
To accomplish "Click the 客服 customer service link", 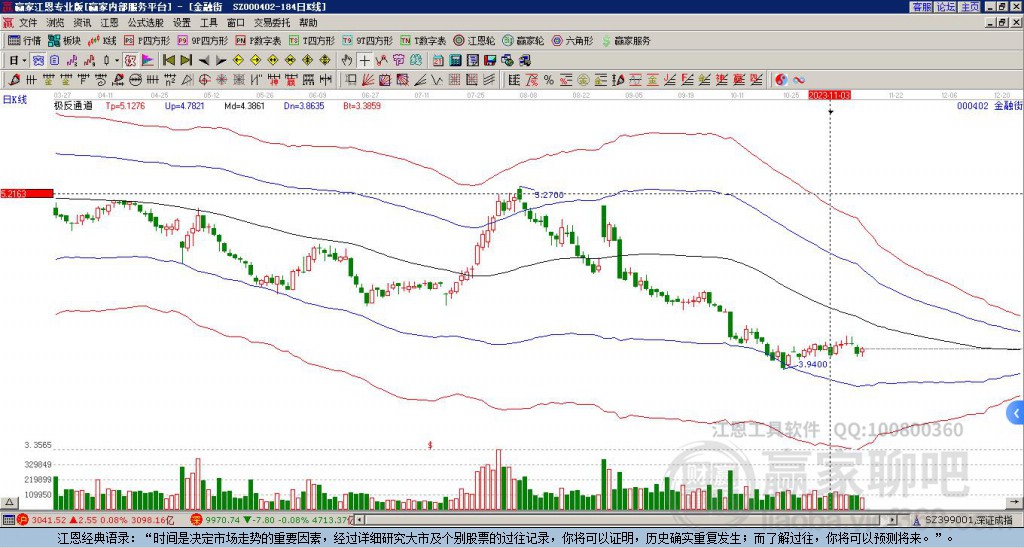I will [921, 7].
